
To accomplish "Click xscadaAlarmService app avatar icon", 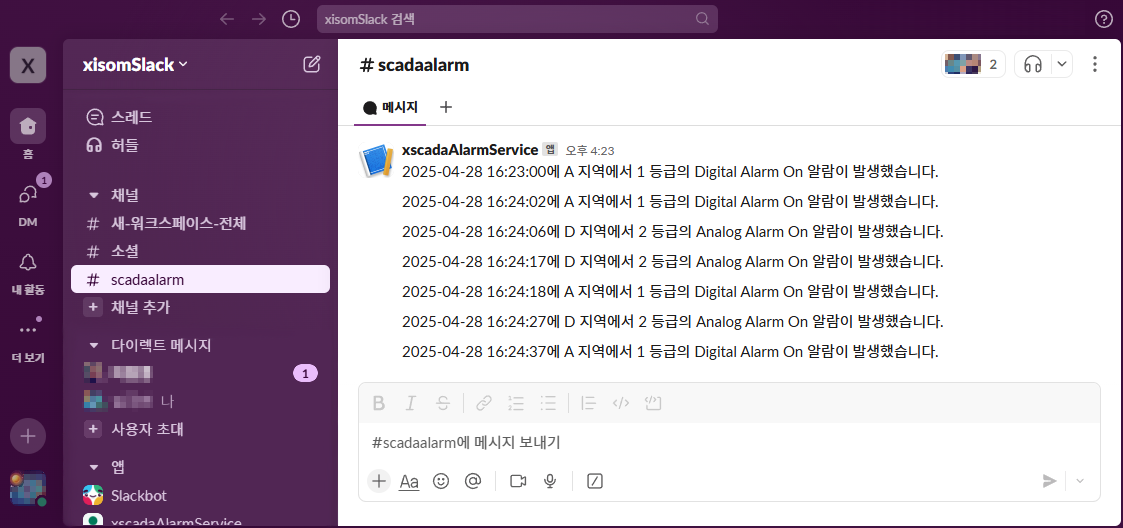I will [x=376, y=160].
